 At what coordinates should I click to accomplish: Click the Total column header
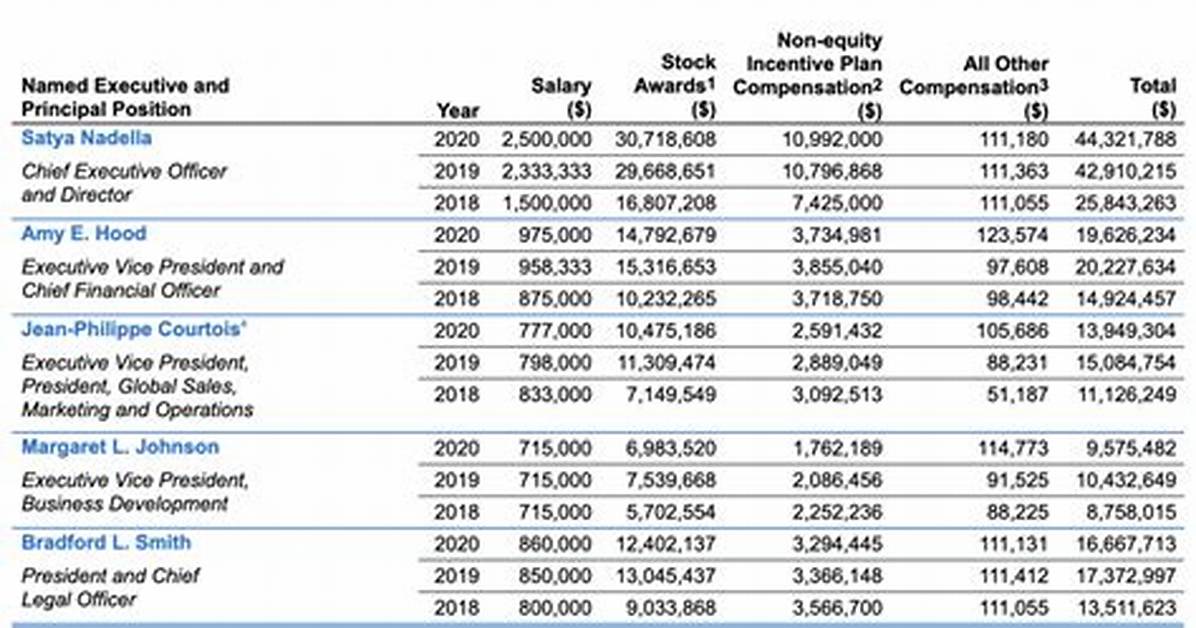pos(1153,98)
